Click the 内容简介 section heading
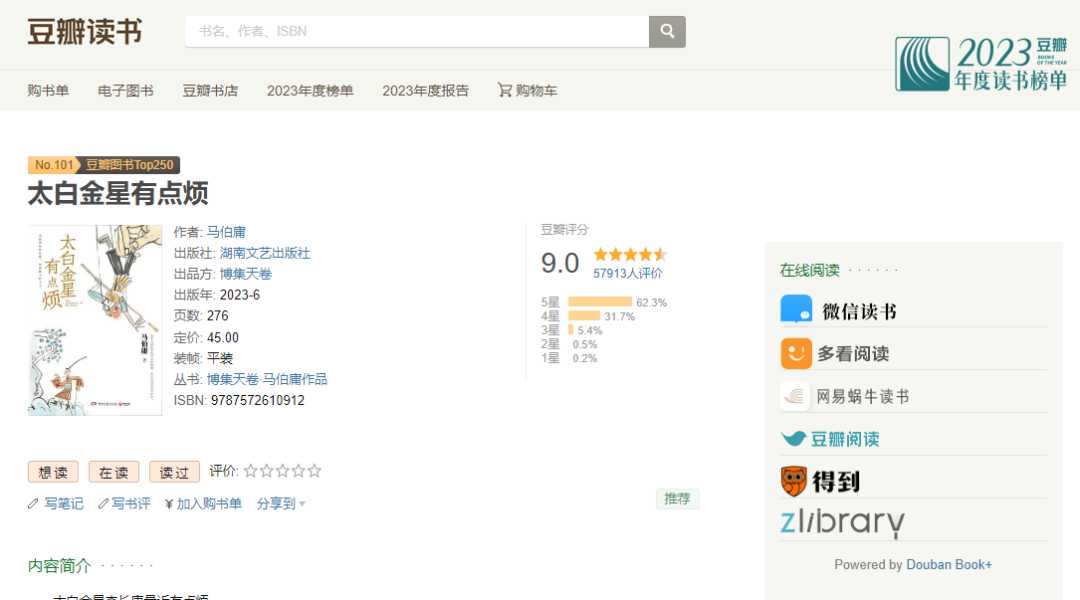This screenshot has height=600, width=1080. [x=59, y=566]
